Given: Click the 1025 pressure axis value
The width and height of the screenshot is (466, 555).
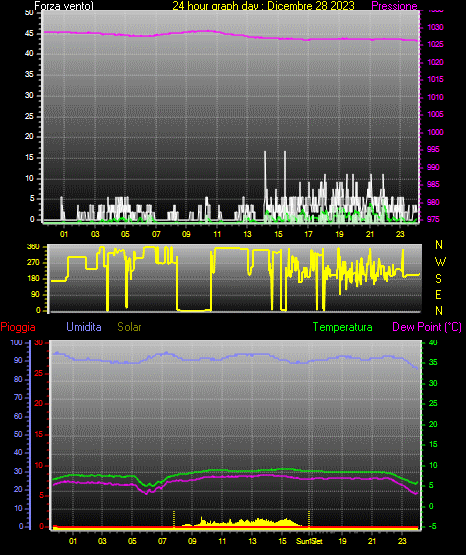Looking at the screenshot, I should [436, 44].
